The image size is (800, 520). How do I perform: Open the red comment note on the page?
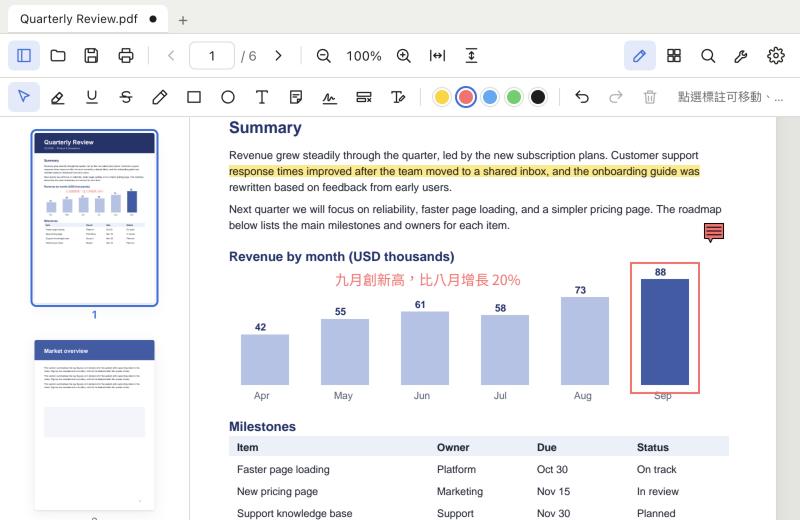[x=714, y=232]
